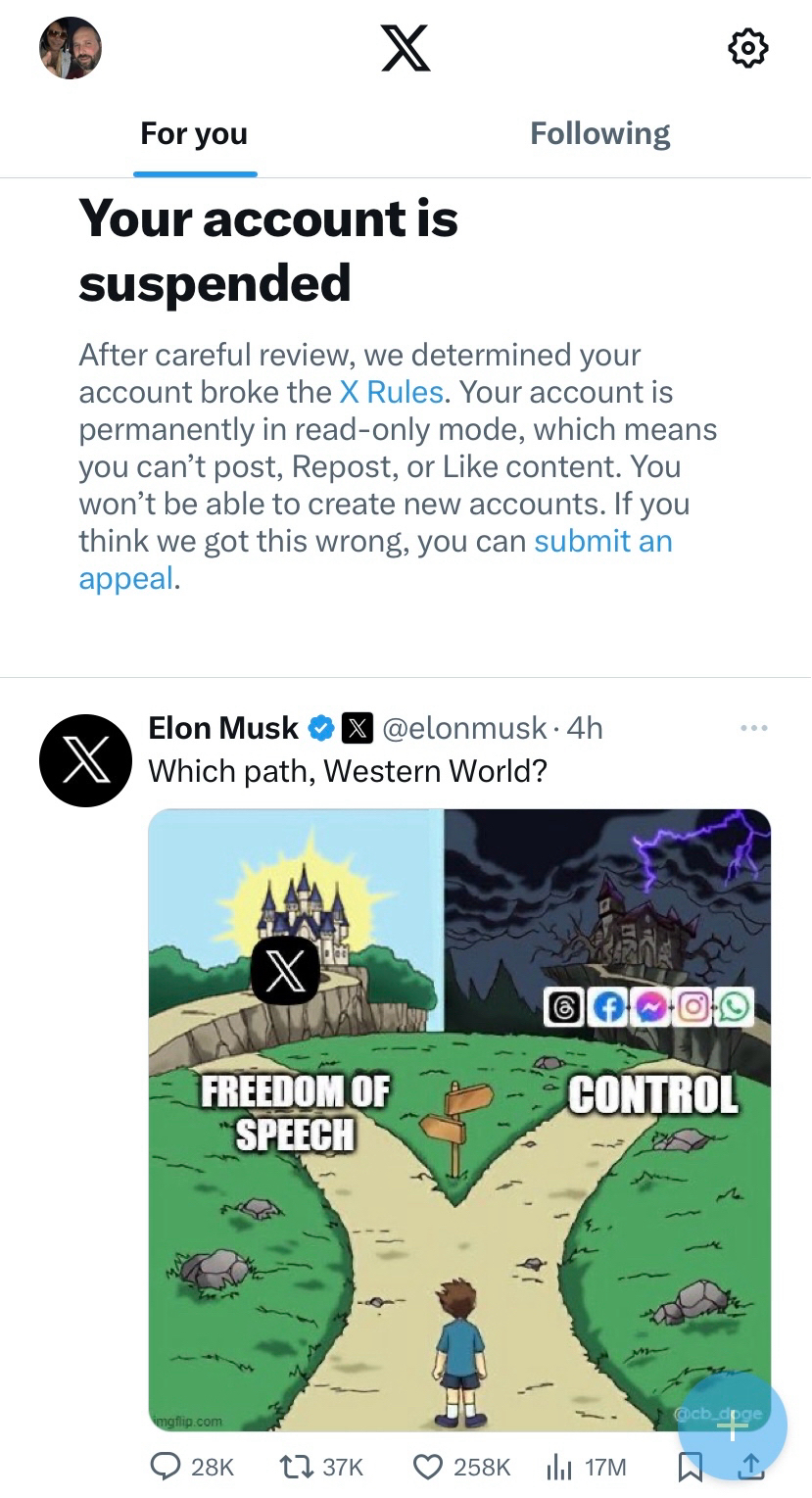Open Elon Musk's profile picture
This screenshot has width=812, height=1498.
[85, 760]
